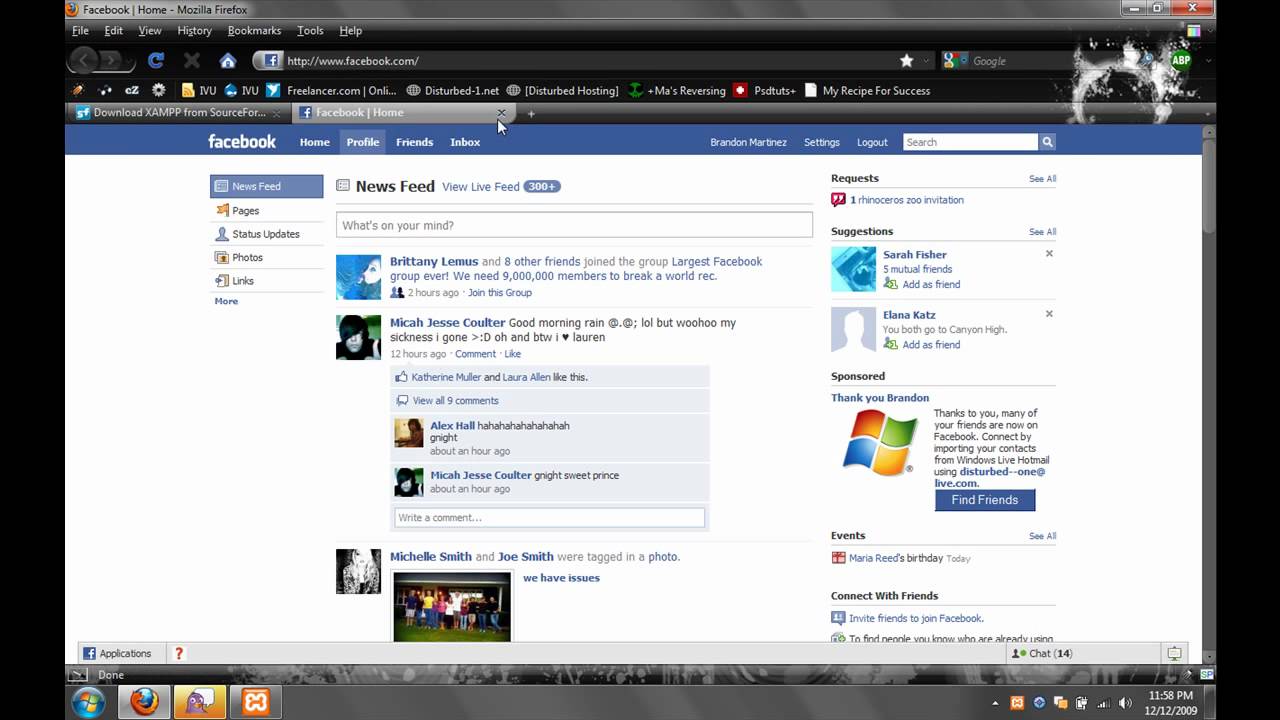
Task: Show hidden system tray icons
Action: tap(995, 703)
